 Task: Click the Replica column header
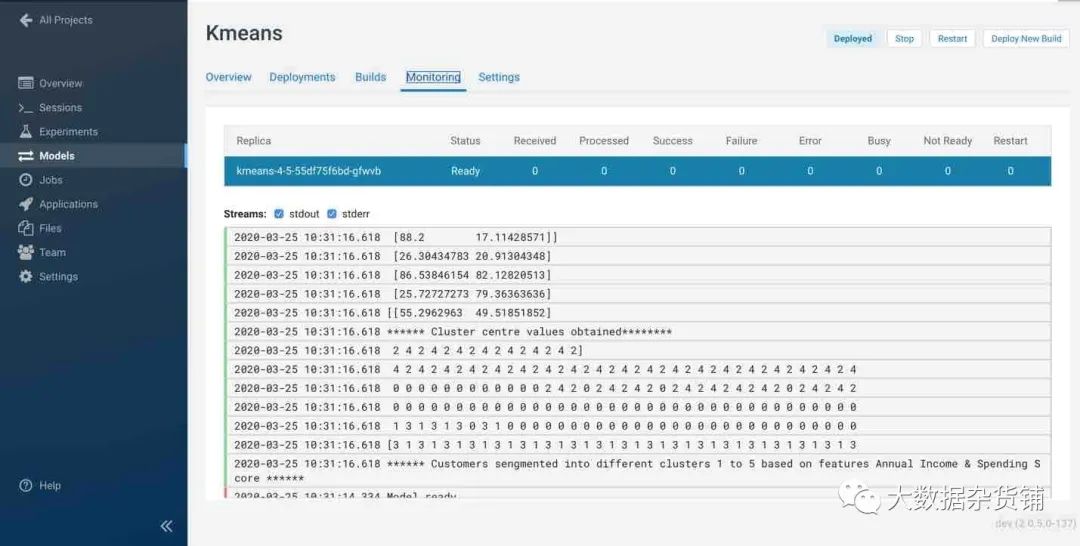click(x=253, y=140)
